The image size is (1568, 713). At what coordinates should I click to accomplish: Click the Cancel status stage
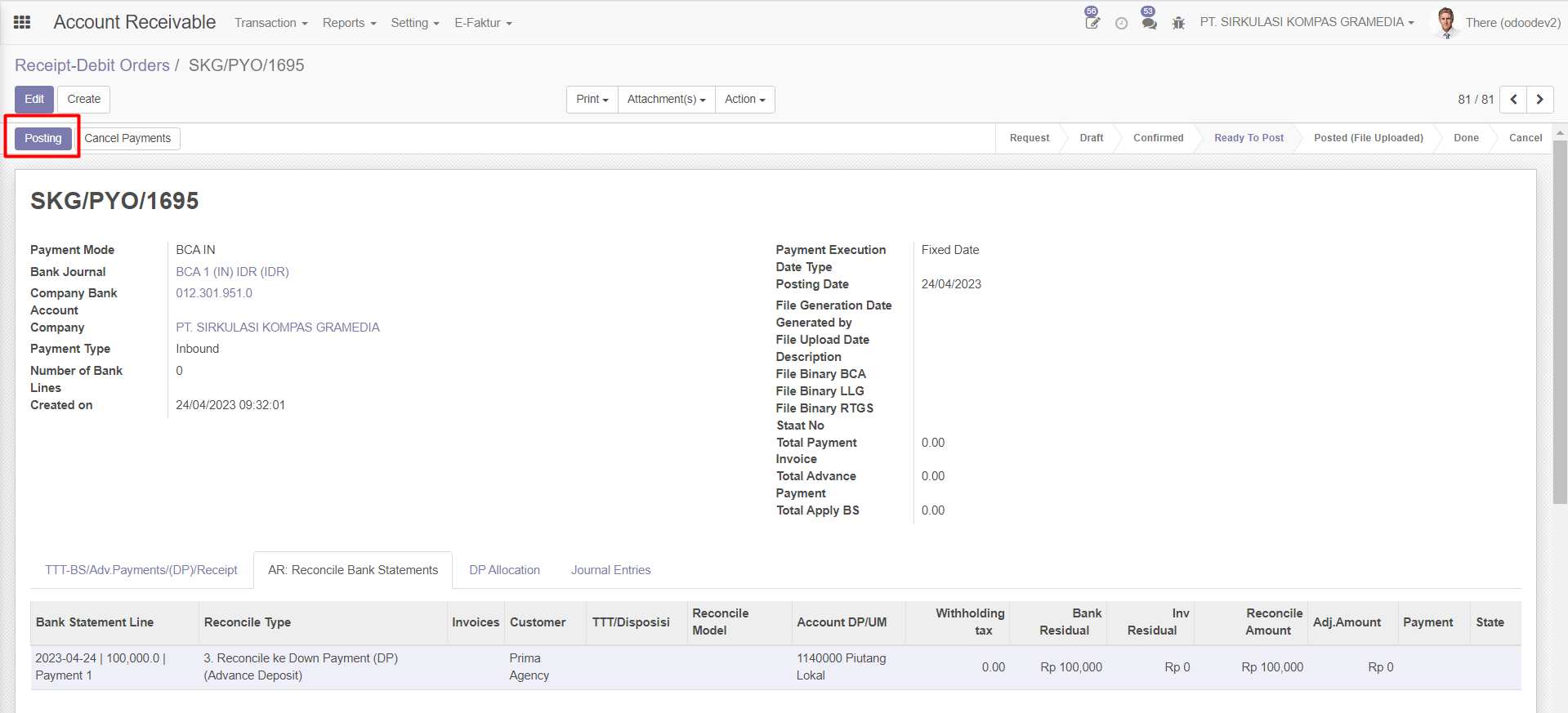[x=1526, y=138]
